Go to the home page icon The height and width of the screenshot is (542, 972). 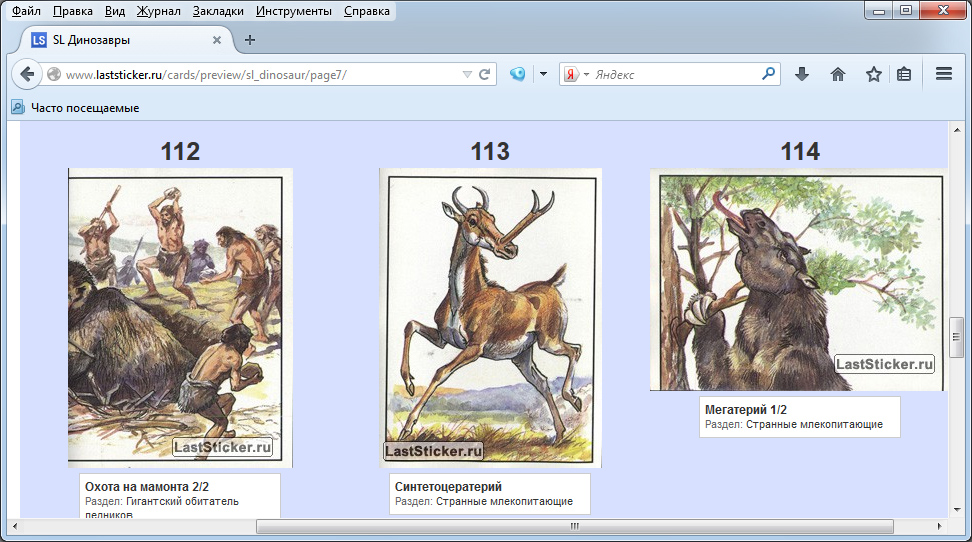[x=838, y=74]
